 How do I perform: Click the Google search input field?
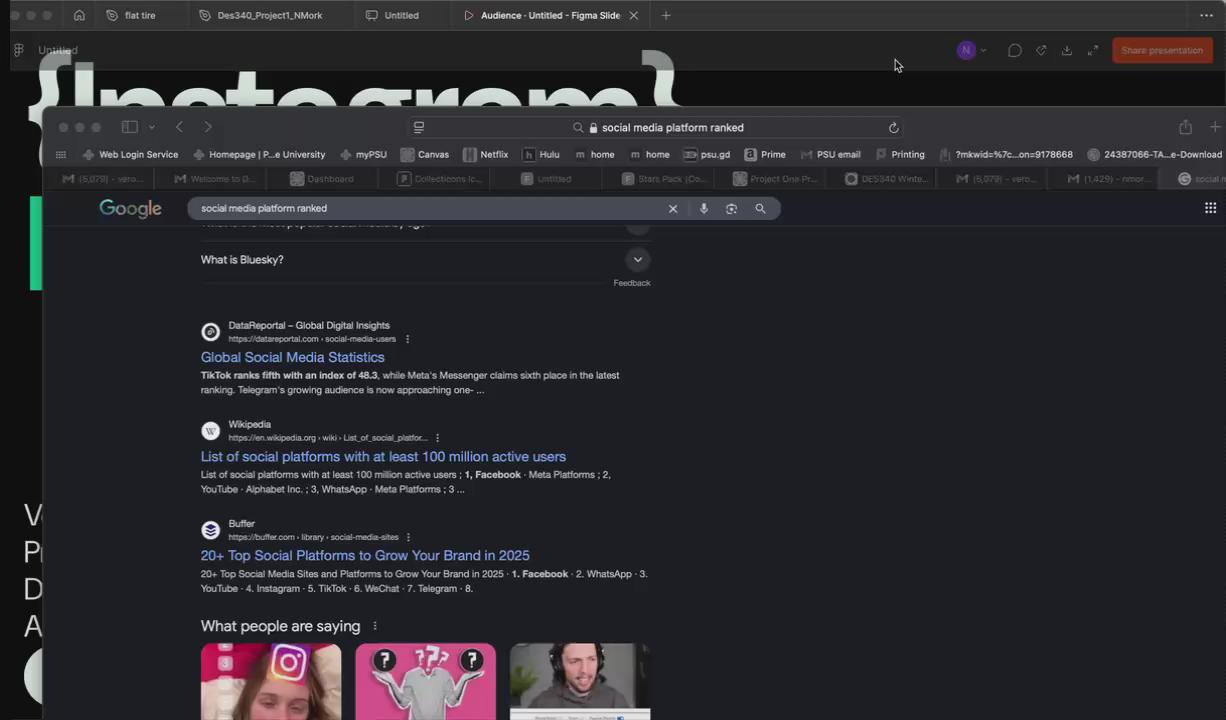[428, 208]
